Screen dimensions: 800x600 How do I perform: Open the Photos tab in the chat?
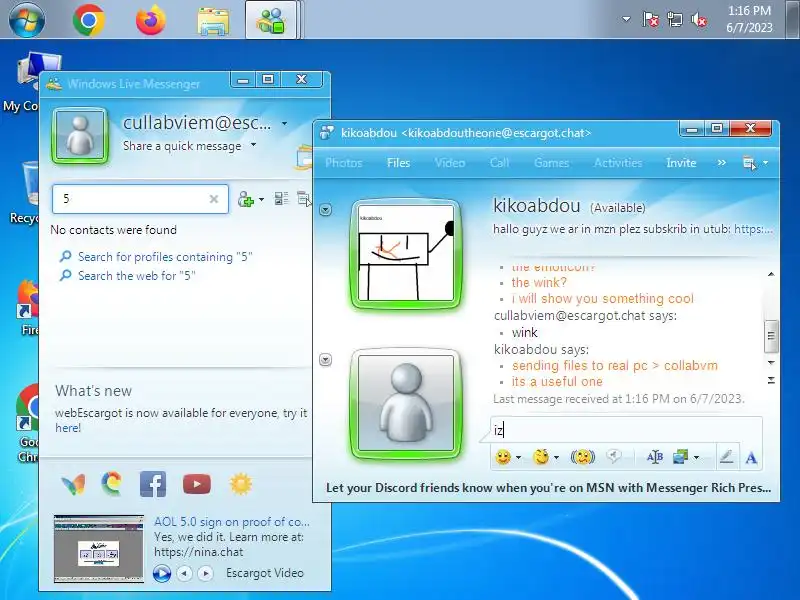(343, 163)
